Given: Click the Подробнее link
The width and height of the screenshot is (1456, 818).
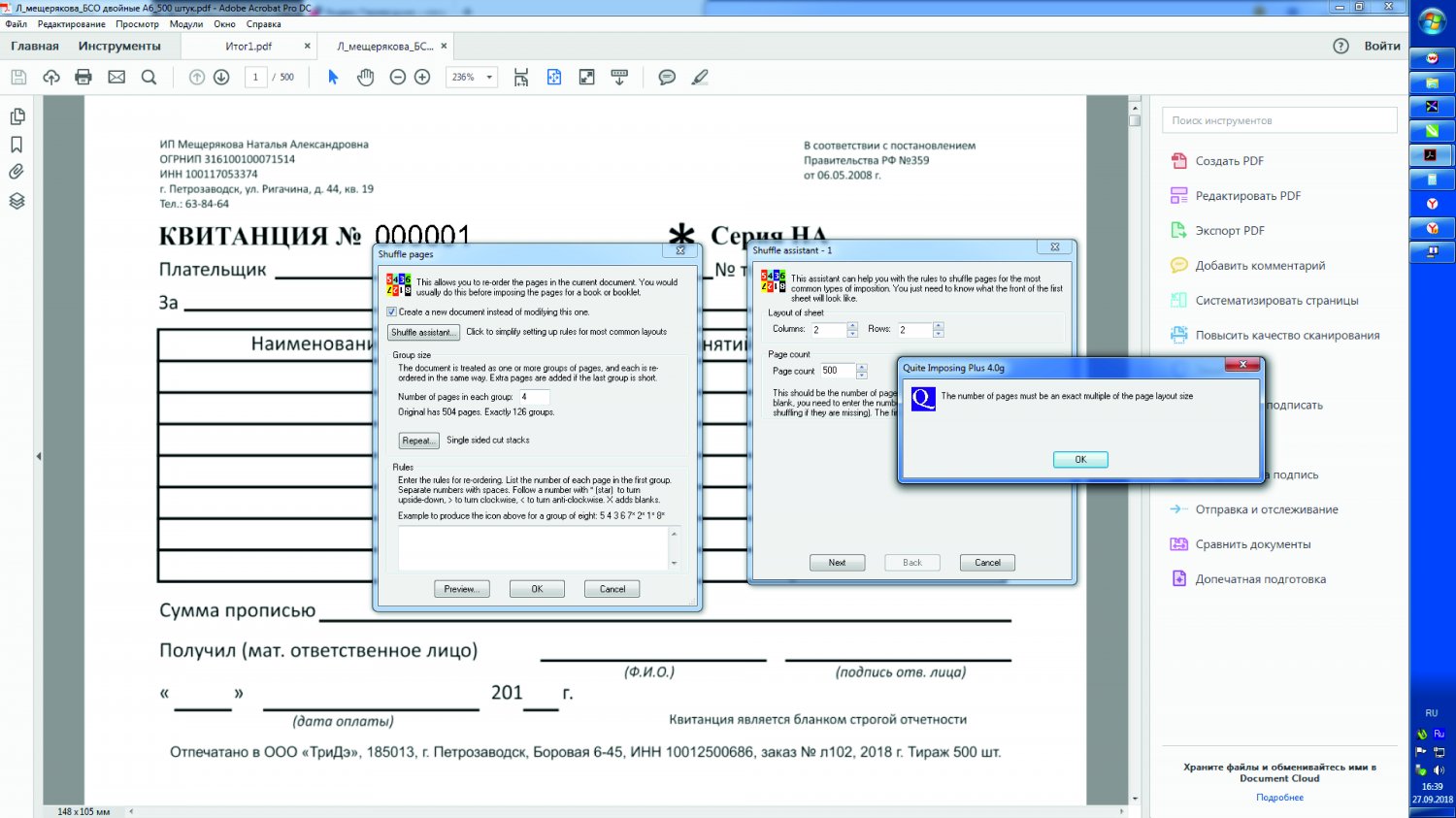Looking at the screenshot, I should point(1279,798).
